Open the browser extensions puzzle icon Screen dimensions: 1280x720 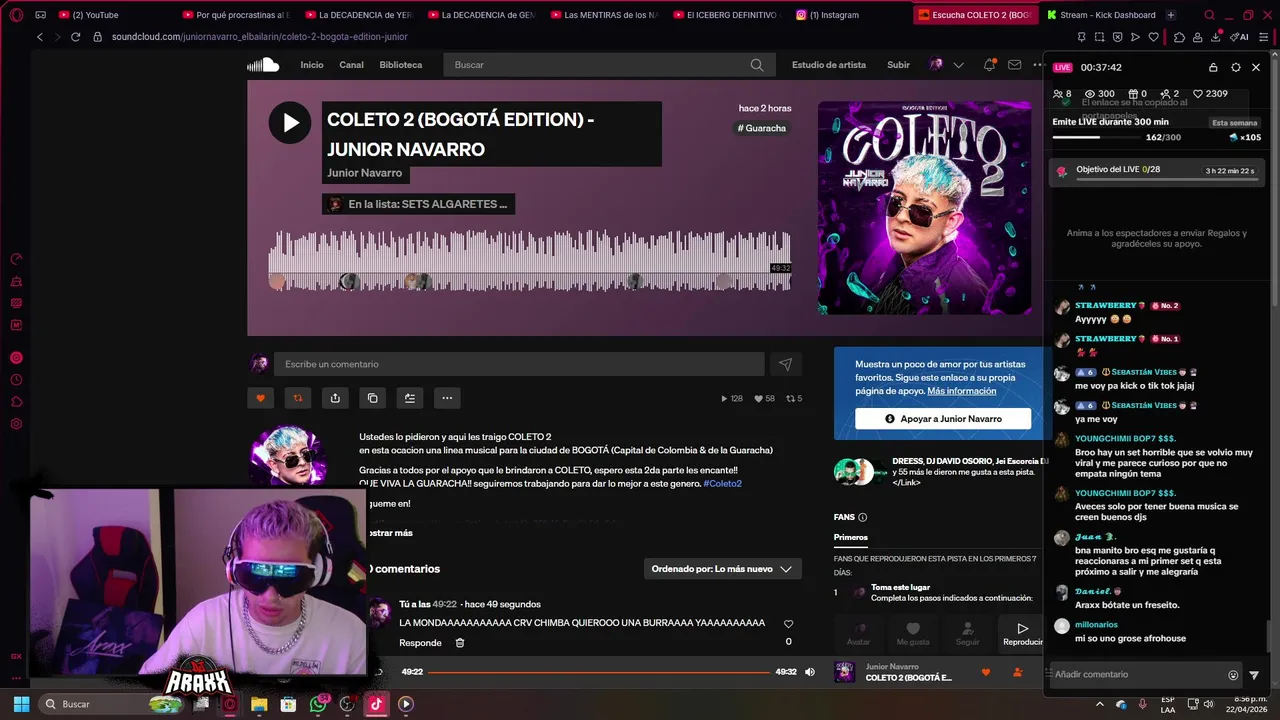(1180, 37)
